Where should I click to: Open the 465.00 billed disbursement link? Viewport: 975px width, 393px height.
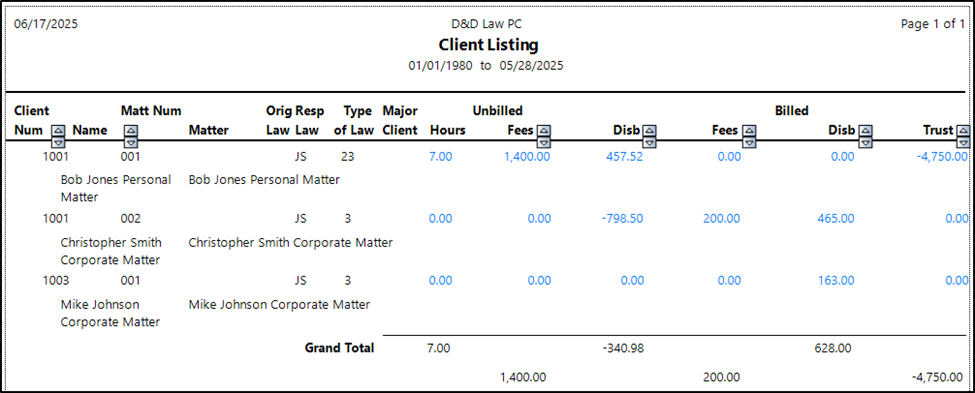click(836, 219)
